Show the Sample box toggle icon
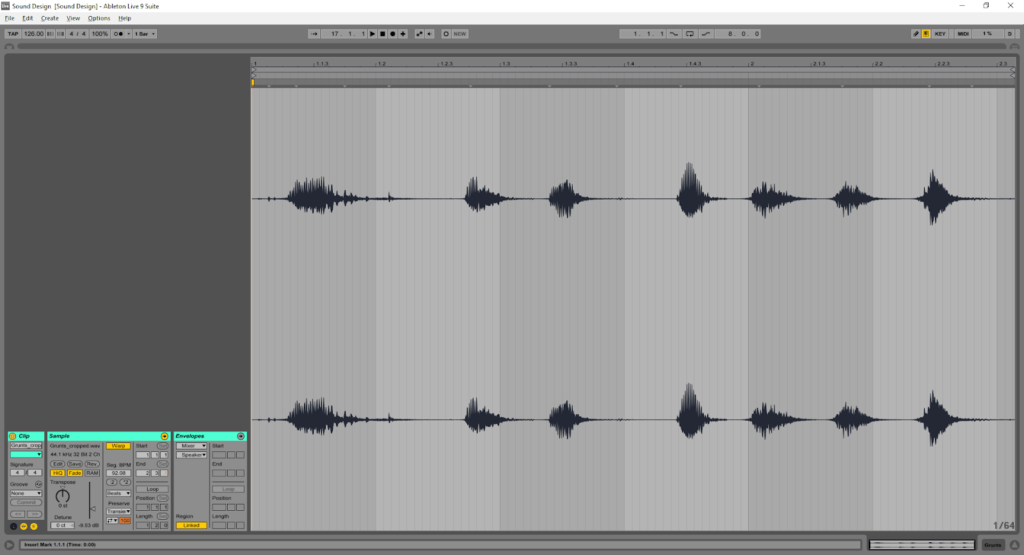 tap(24, 525)
